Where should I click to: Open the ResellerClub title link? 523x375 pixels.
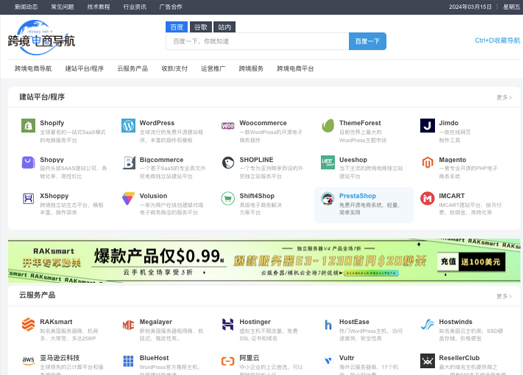click(459, 358)
